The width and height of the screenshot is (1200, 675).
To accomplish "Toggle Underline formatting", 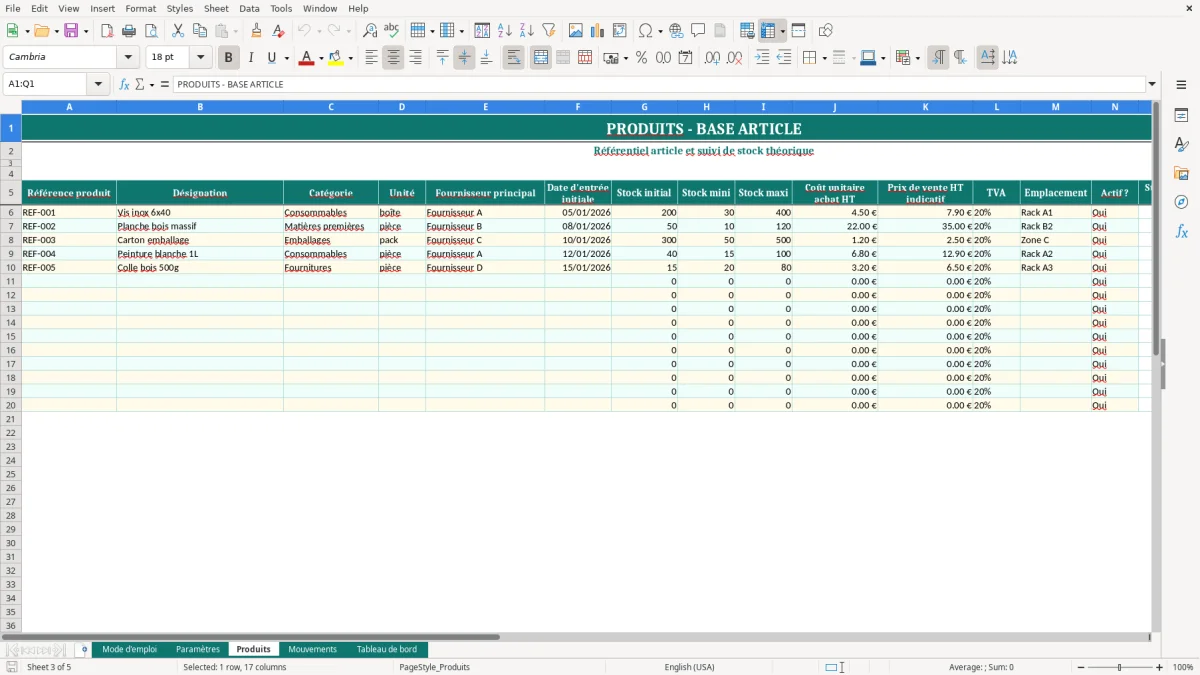I will [271, 58].
